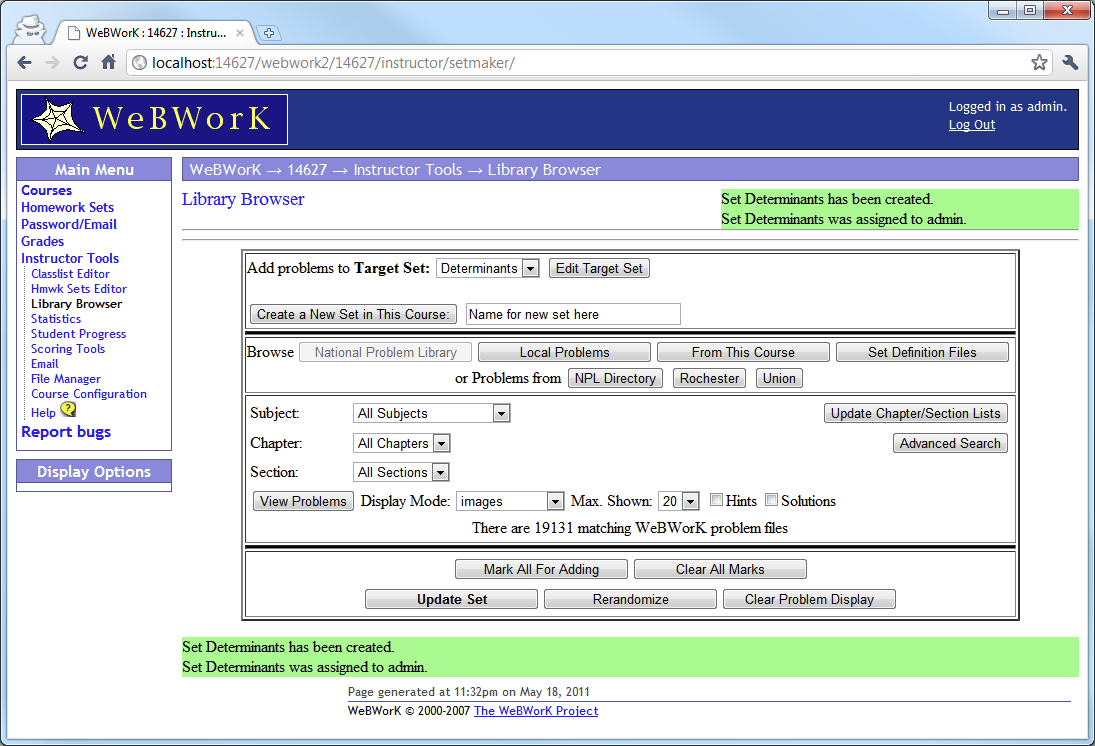
Task: Go to browser home page icon
Action: click(108, 63)
